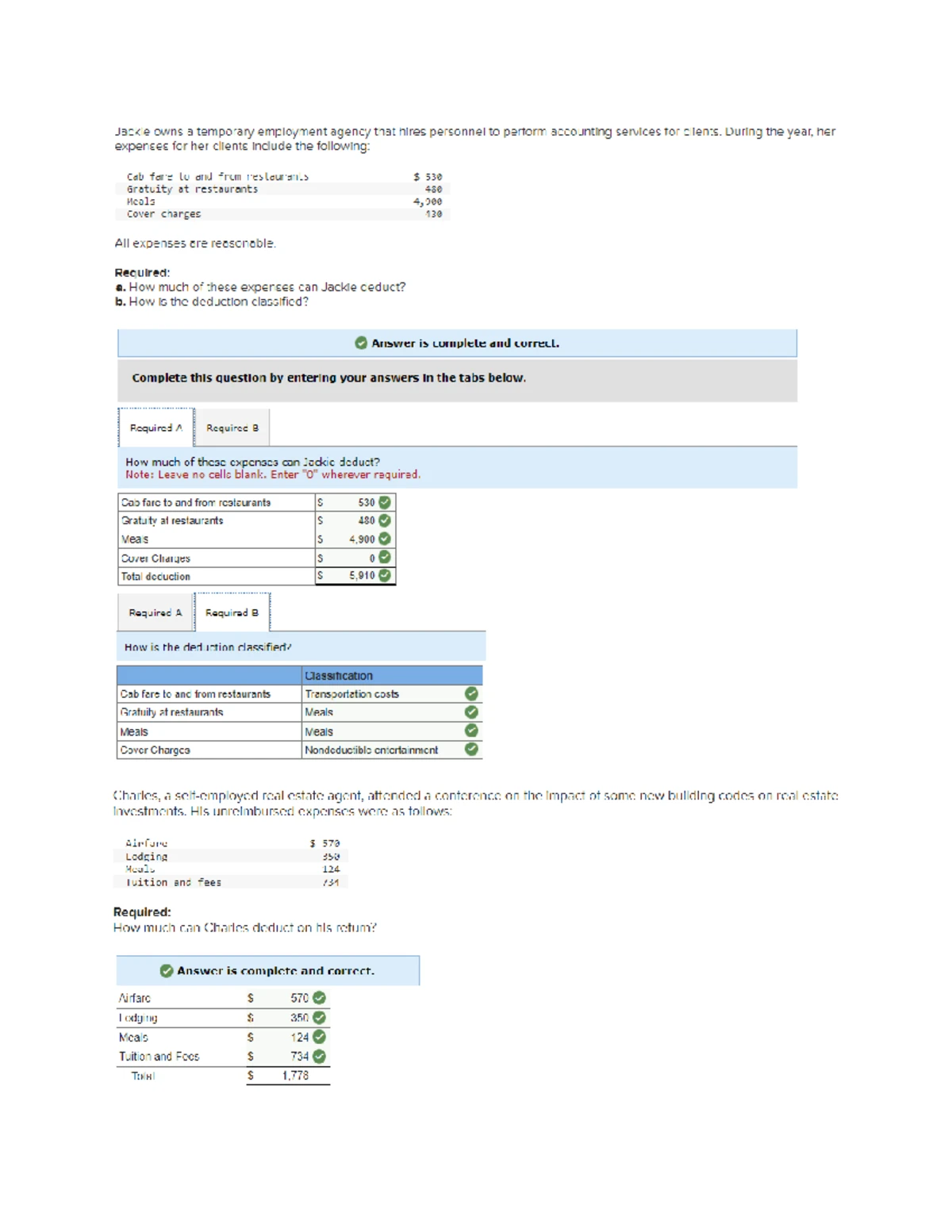Open classification dropdown for Gratuity at restaurants
The image size is (952, 1232).
click(381, 712)
